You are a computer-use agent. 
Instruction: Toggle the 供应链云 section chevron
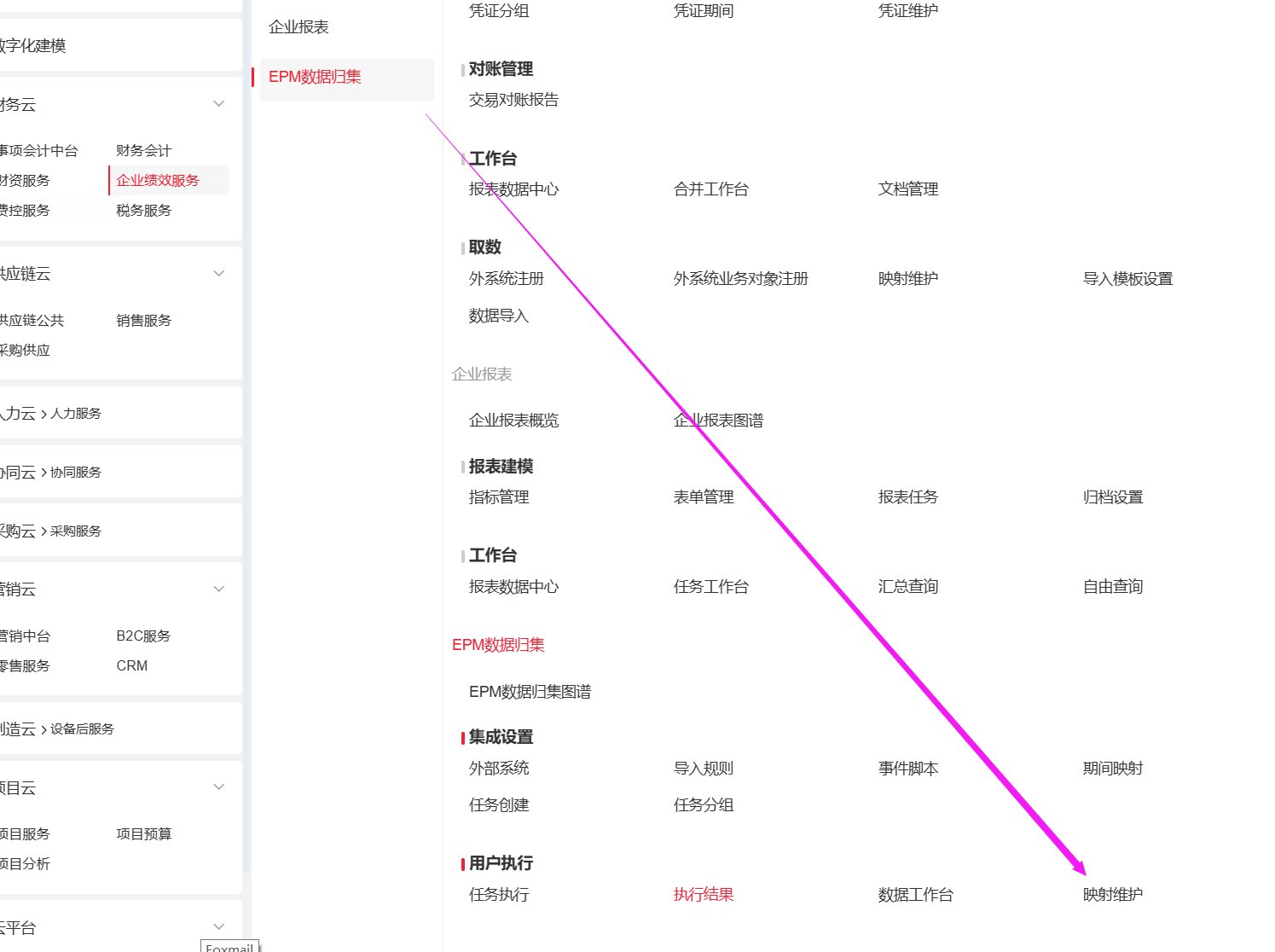coord(219,274)
